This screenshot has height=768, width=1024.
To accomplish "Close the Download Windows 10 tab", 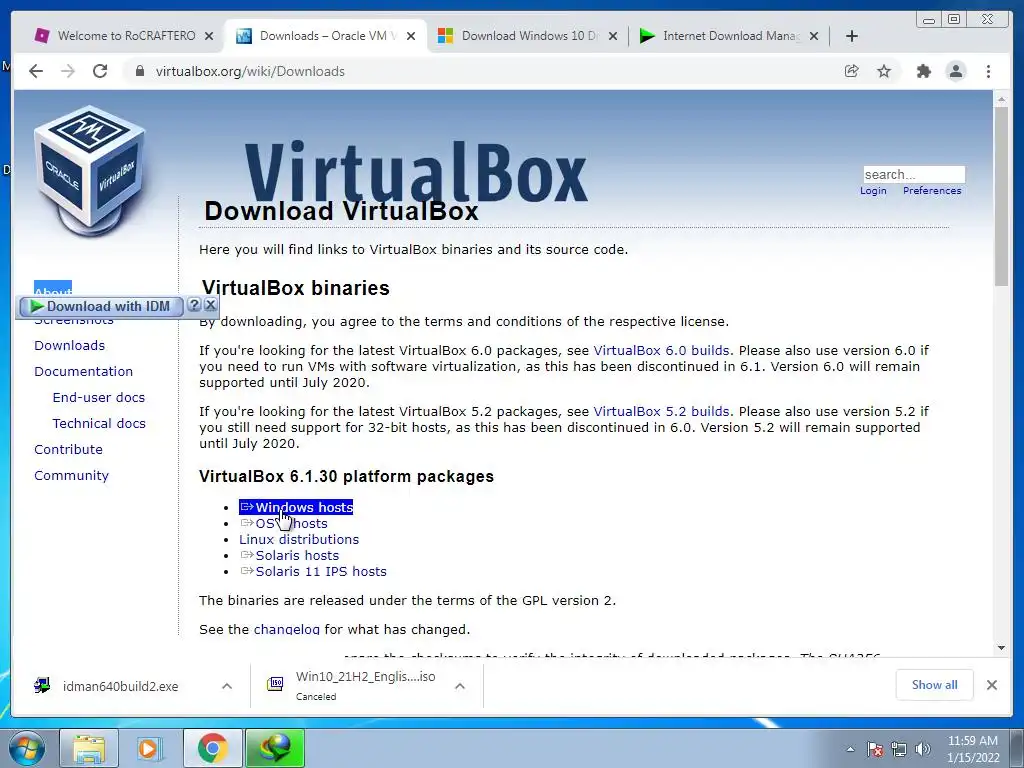I will coord(613,36).
